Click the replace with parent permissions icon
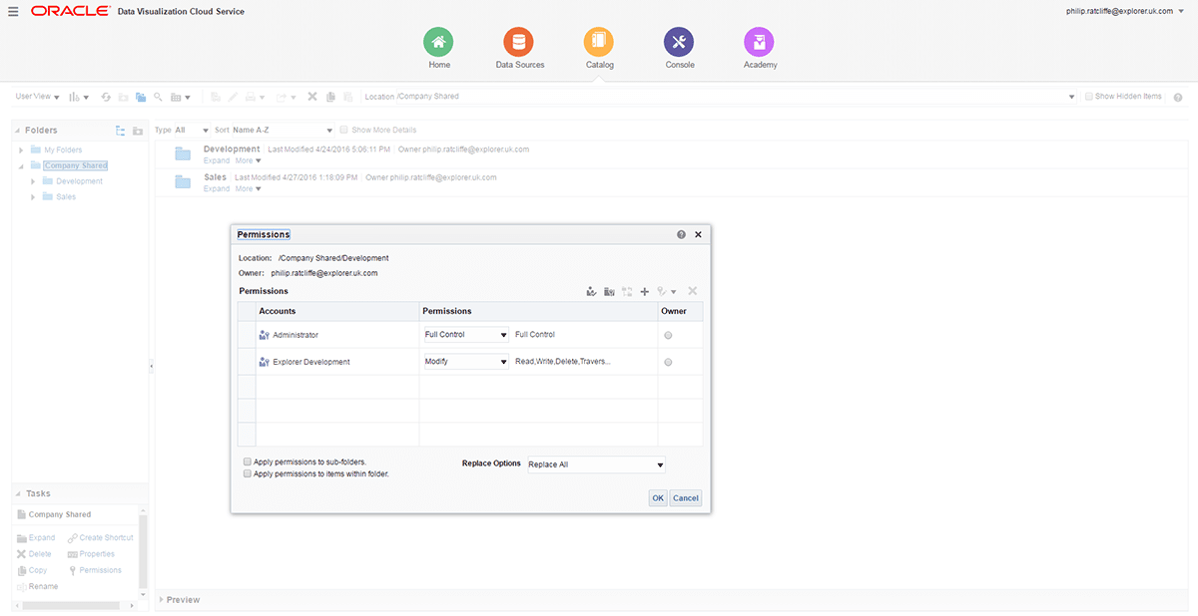Image resolution: width=1198 pixels, height=616 pixels. [609, 291]
